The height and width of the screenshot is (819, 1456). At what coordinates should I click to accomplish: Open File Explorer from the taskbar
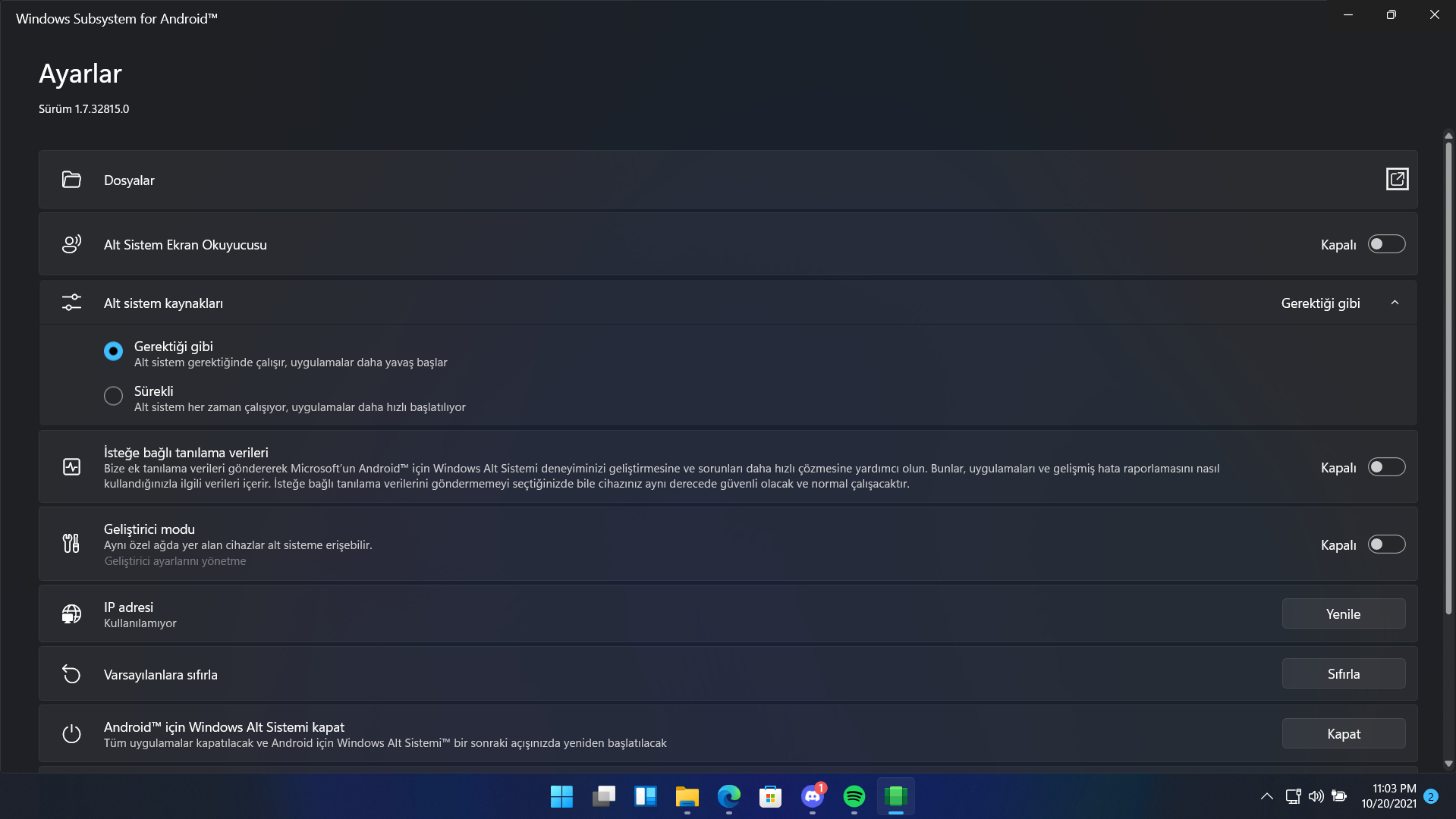click(687, 796)
